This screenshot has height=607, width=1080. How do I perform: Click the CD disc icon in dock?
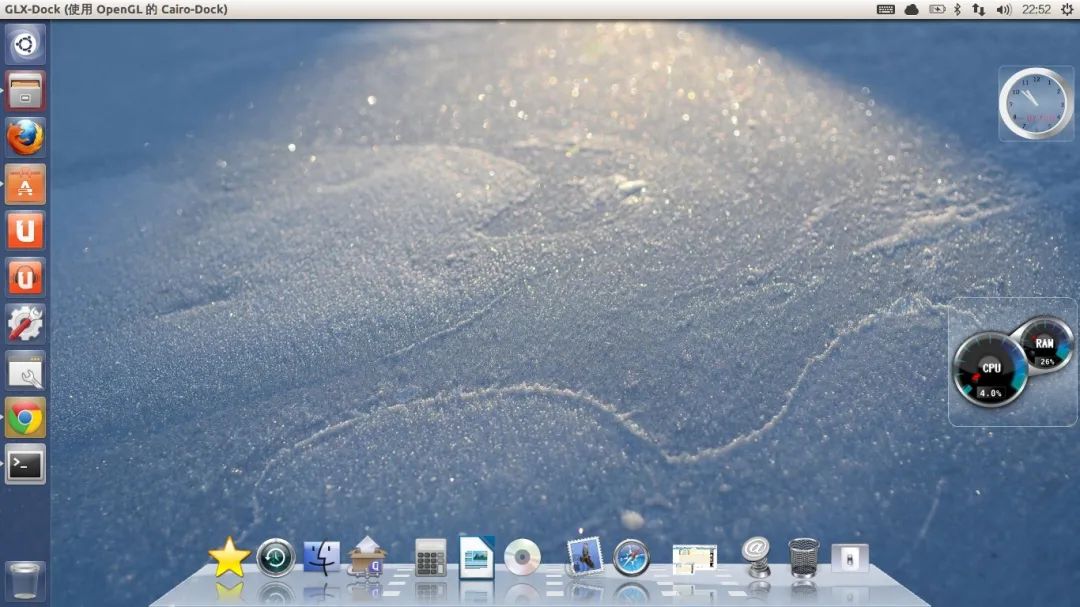tap(522, 557)
